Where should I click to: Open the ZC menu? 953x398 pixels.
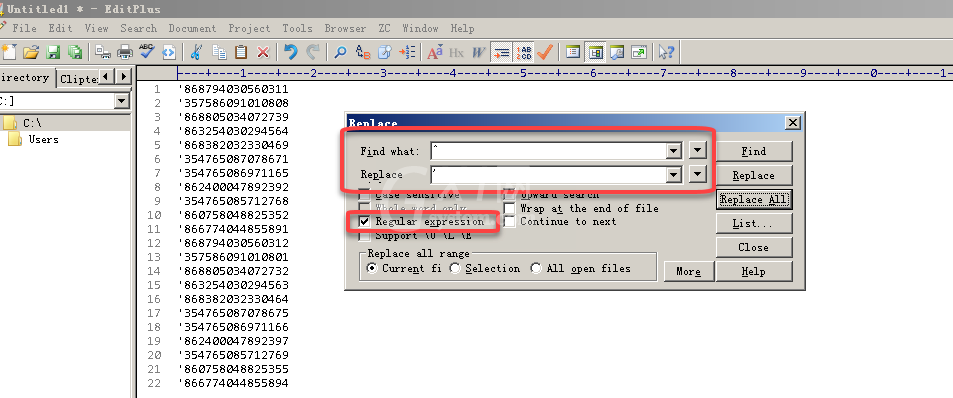coord(384,29)
